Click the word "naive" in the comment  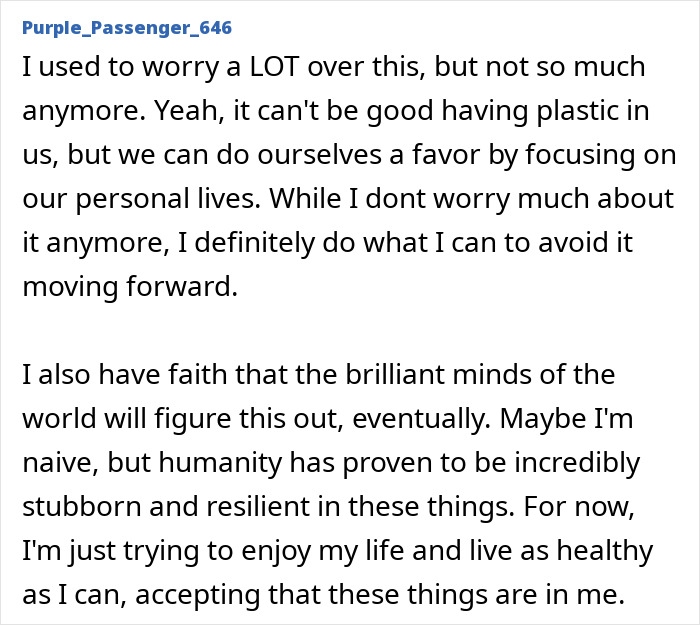pos(51,463)
